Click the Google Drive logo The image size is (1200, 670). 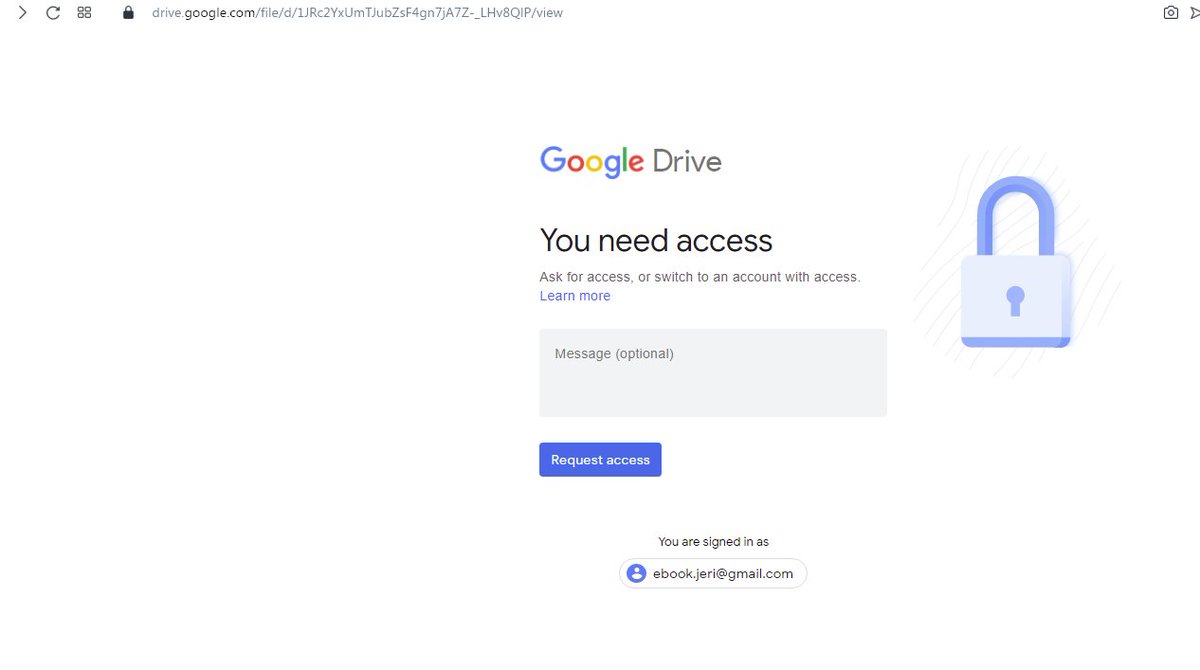coord(630,162)
